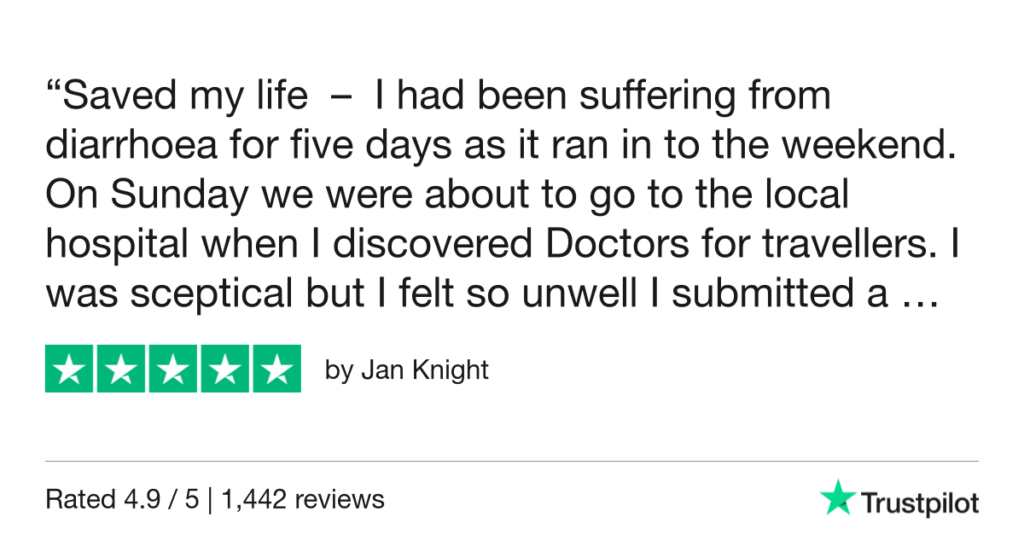Viewport: 1024px width, 535px height.
Task: Click the Trustpilot green star logo
Action: pyautogui.click(x=837, y=499)
